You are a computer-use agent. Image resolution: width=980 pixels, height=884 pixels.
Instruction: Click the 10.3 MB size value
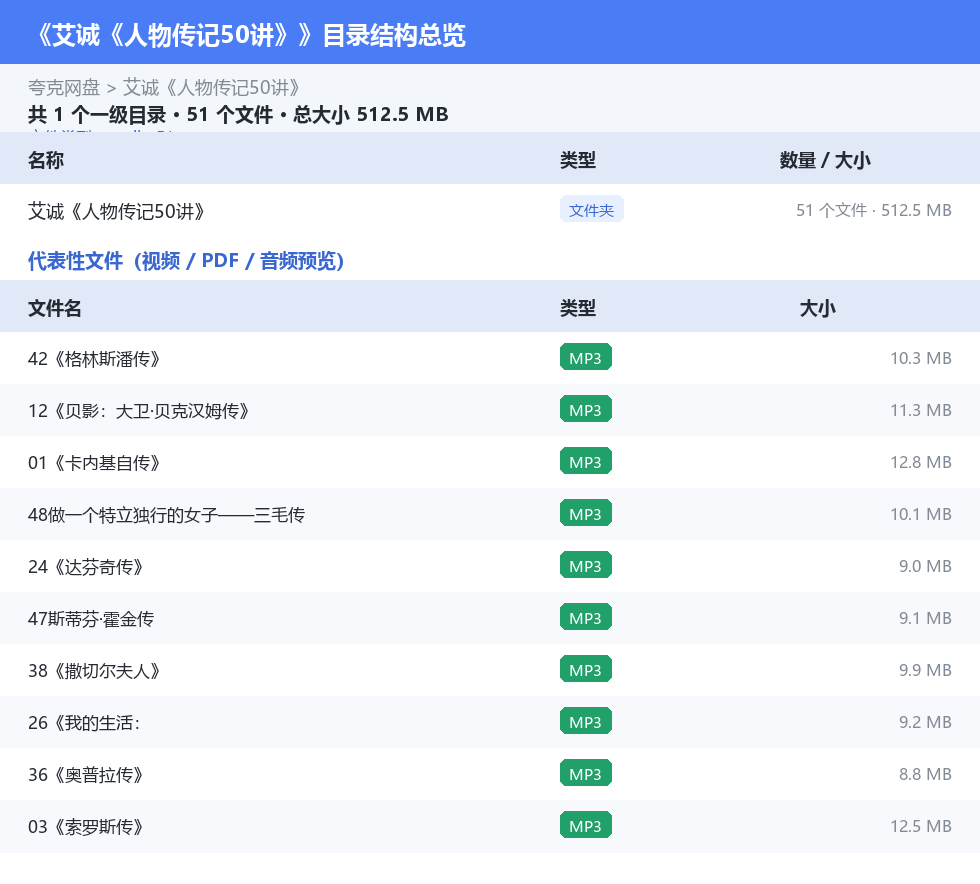[x=921, y=358]
